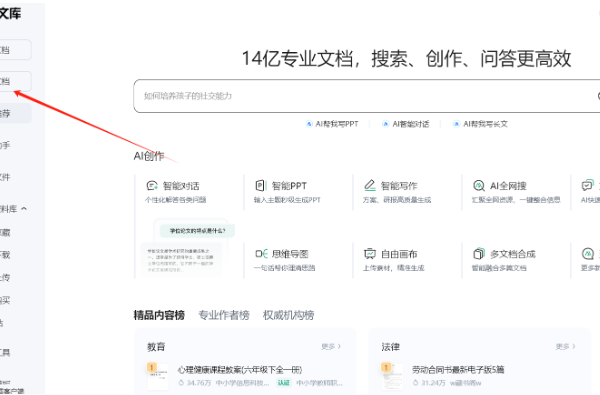600x395 pixels.
Task: Open 助手 in the left sidebar
Action: (x=5, y=145)
